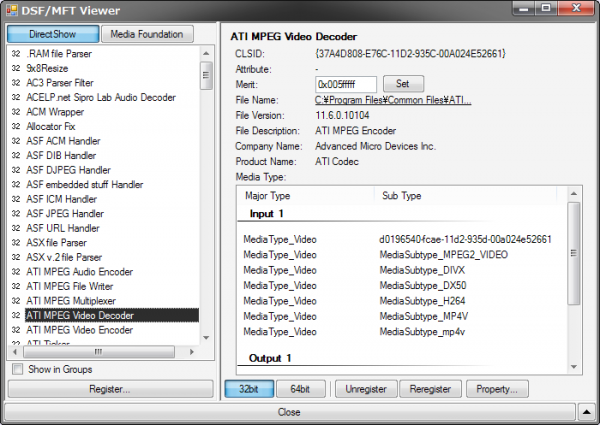Screen dimensions: 600x425
Task: Select ASF embedded stuff Handler
Action: 103,184
